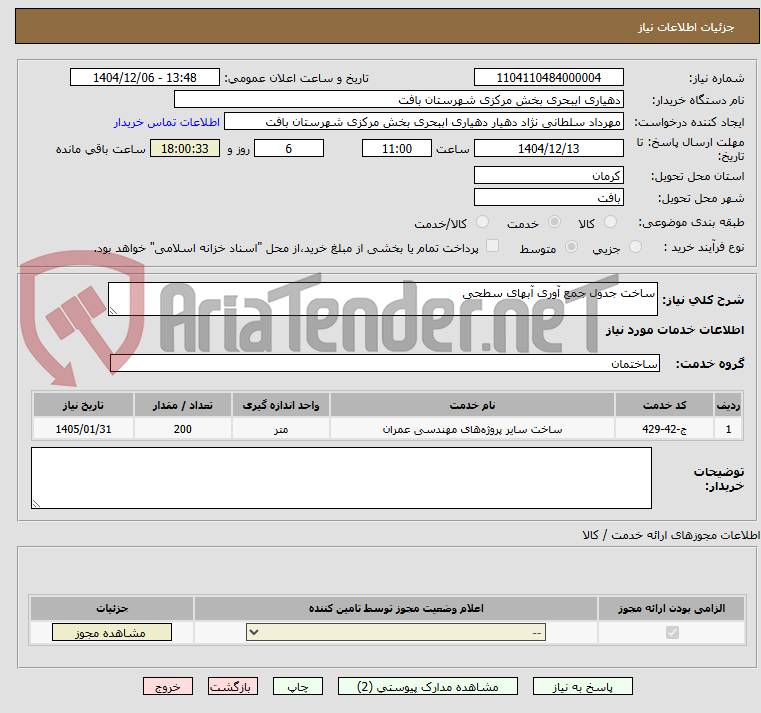Click the request creator name field
The height and width of the screenshot is (713, 761).
tap(424, 122)
